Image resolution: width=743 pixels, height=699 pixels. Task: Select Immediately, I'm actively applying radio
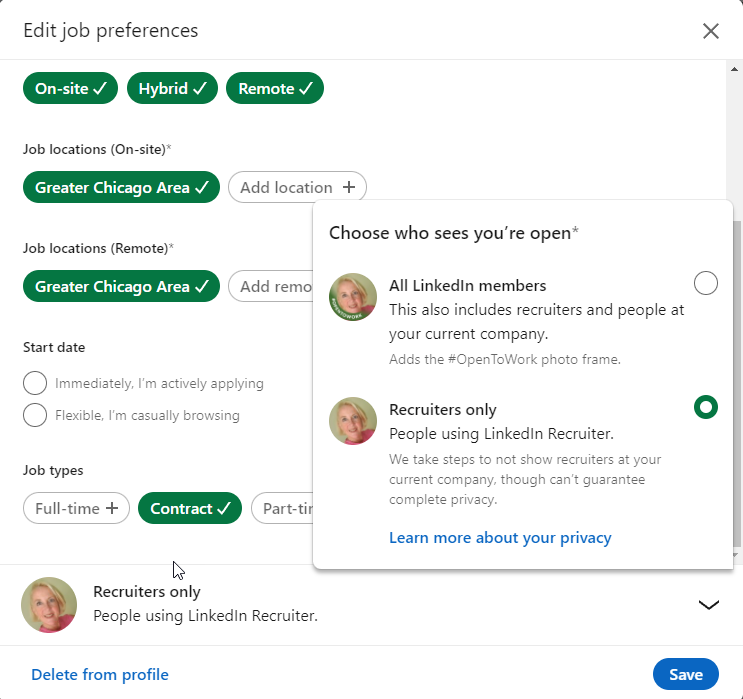(35, 383)
